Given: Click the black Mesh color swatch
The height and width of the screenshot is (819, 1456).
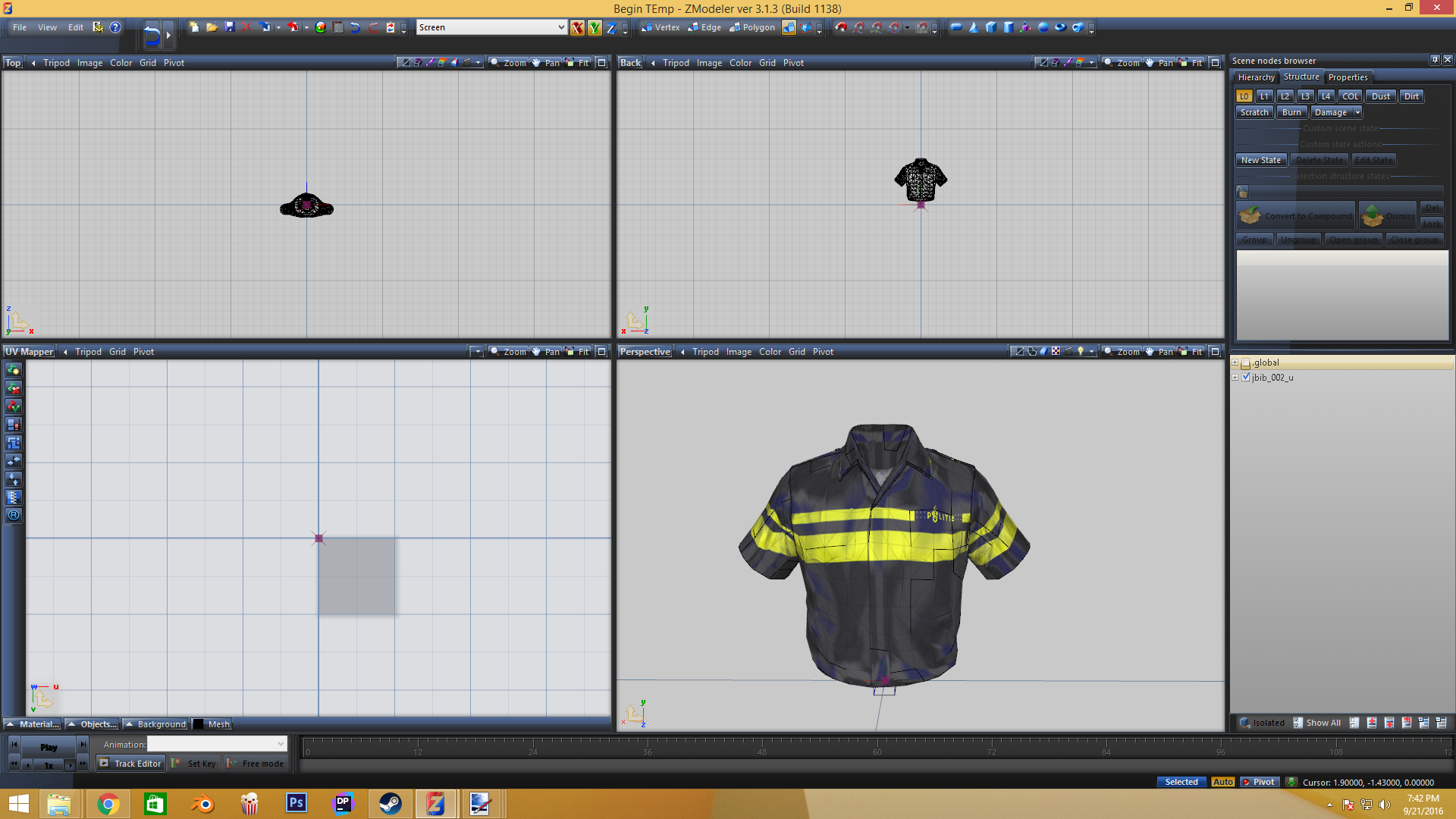Looking at the screenshot, I should point(199,724).
